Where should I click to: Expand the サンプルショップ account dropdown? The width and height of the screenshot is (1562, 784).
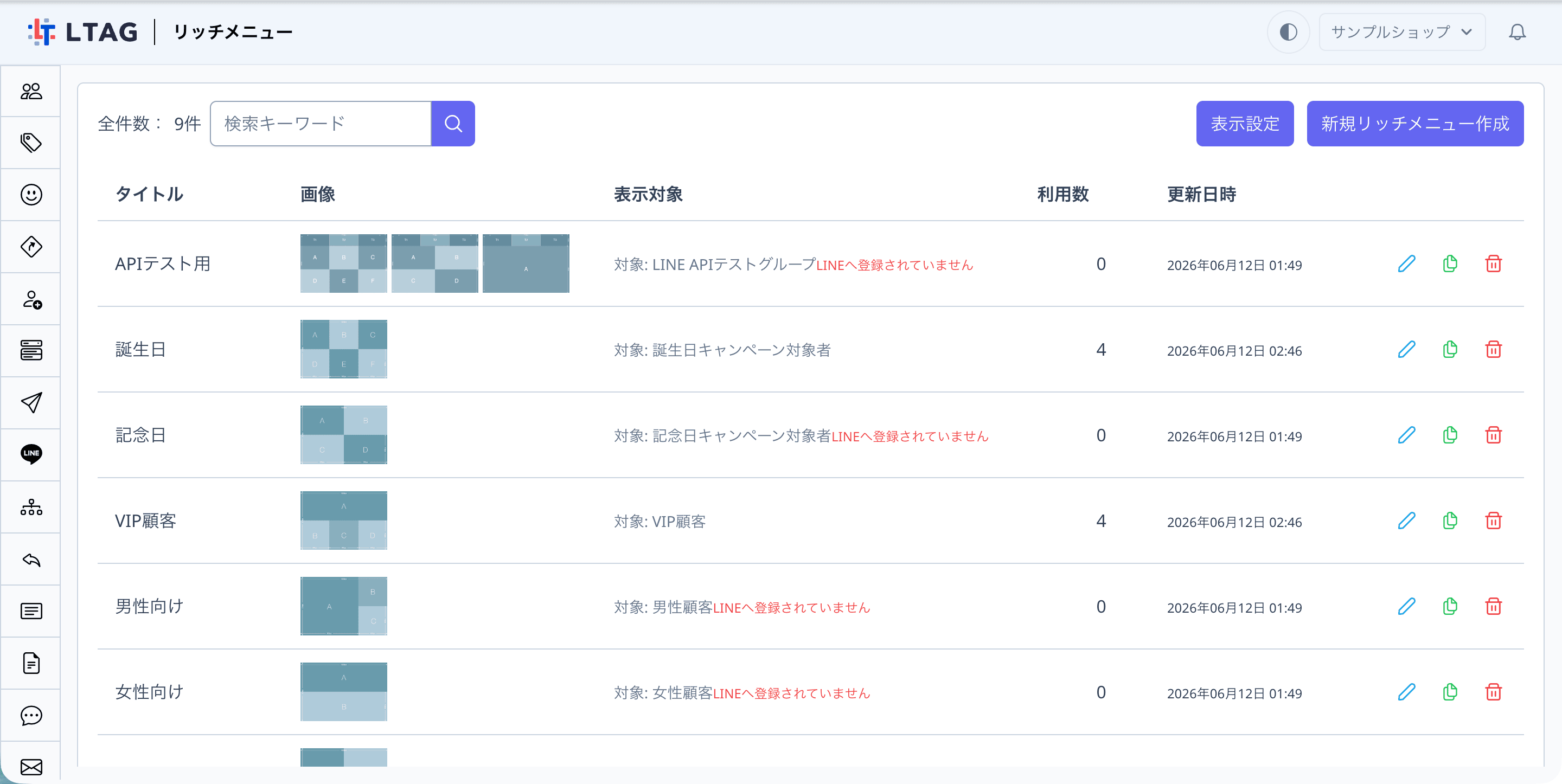tap(1402, 31)
